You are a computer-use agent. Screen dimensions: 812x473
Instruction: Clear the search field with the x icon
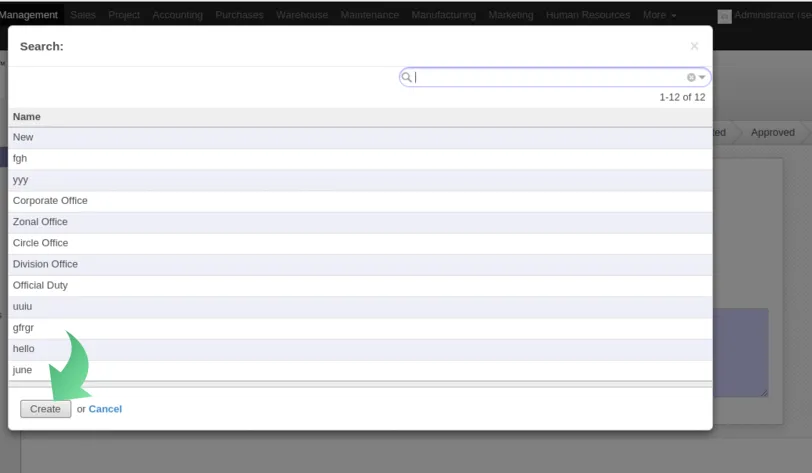(x=691, y=77)
